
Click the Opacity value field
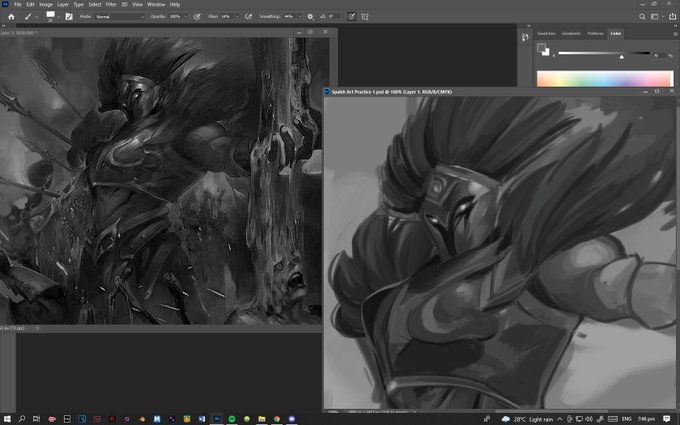(175, 16)
